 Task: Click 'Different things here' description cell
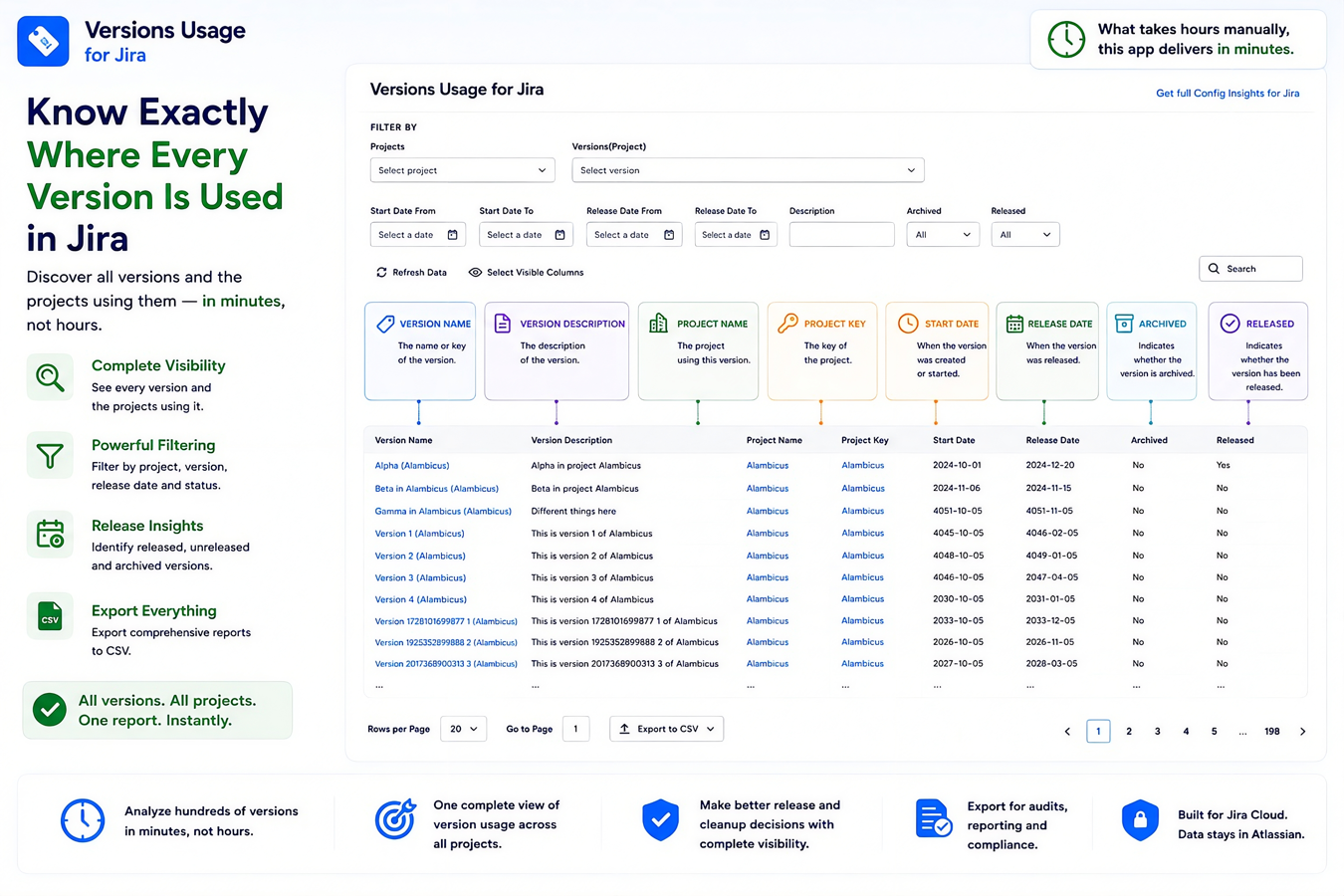coord(573,511)
